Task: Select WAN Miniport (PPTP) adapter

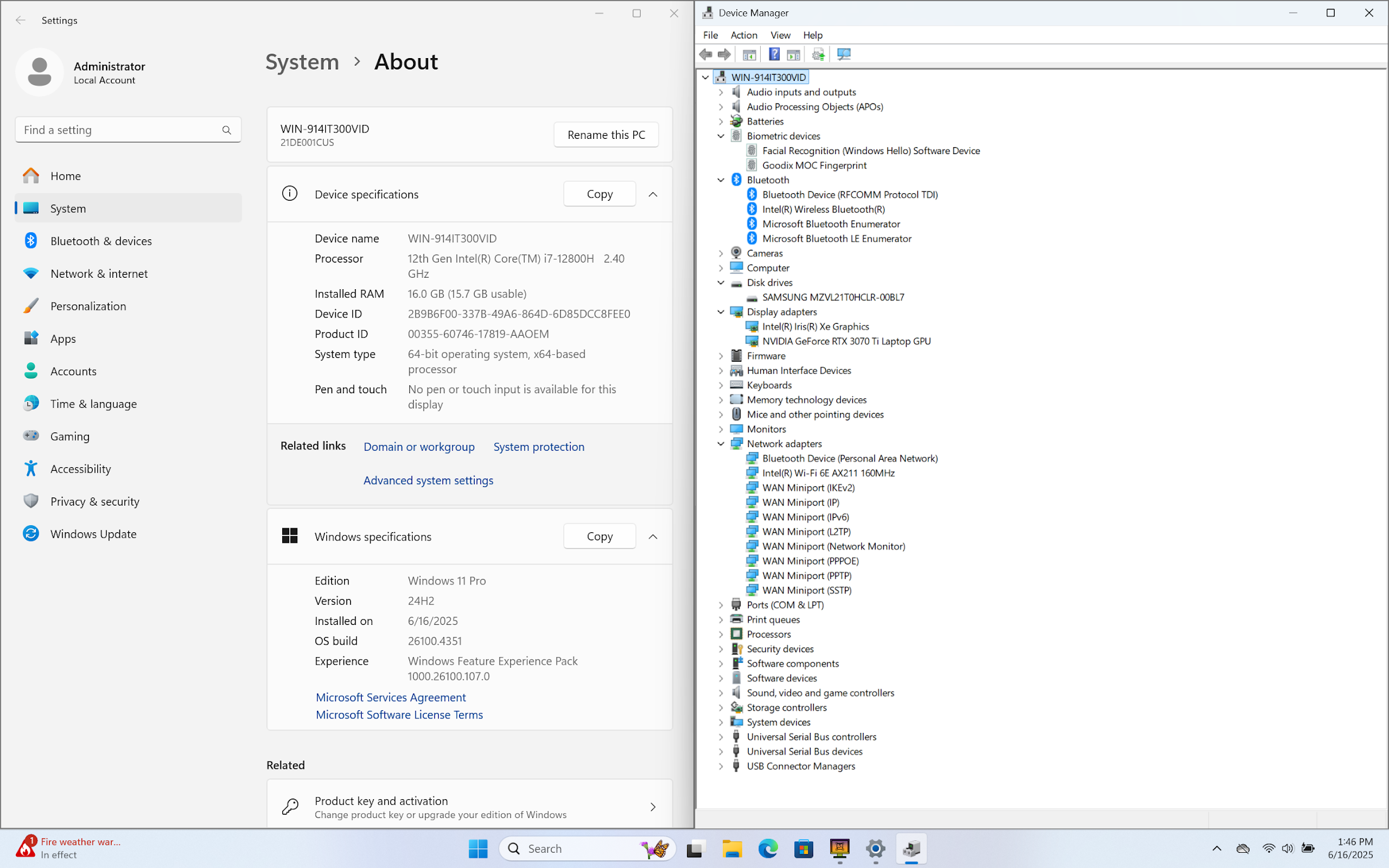Action: pyautogui.click(x=806, y=575)
